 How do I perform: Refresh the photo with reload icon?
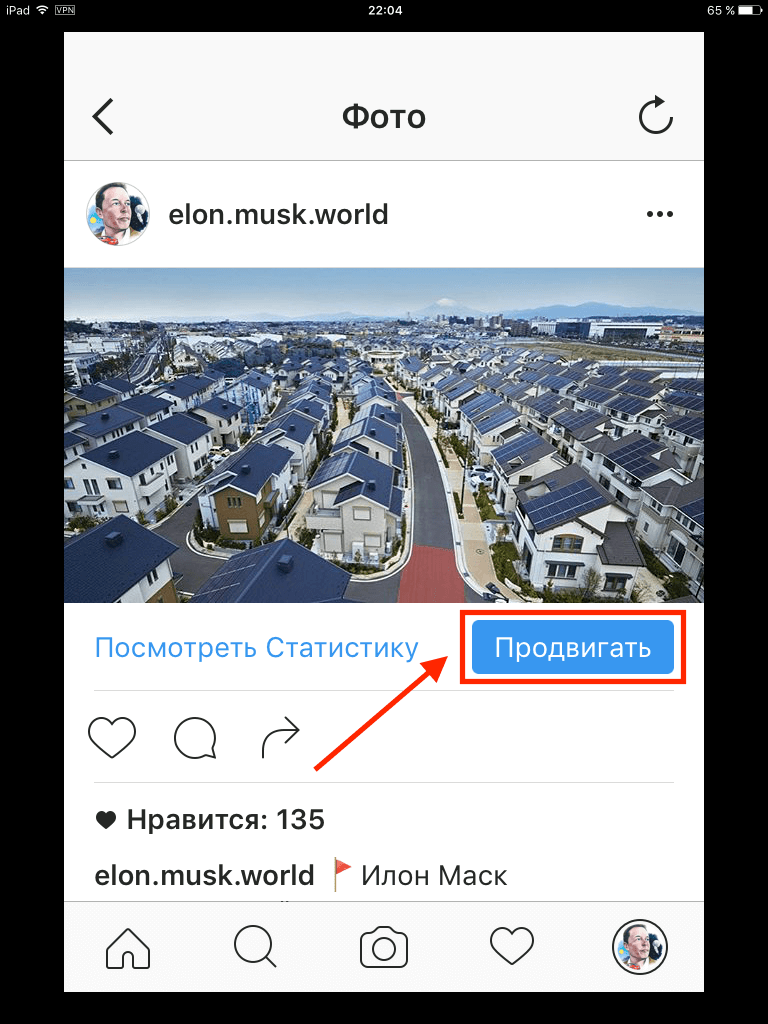tap(655, 116)
